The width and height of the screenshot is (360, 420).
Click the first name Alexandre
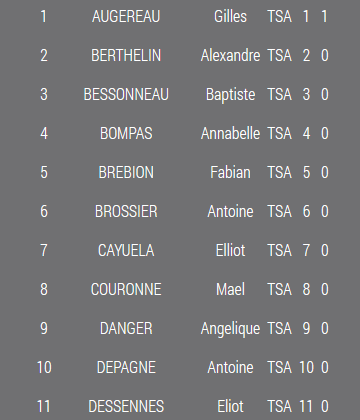click(230, 55)
